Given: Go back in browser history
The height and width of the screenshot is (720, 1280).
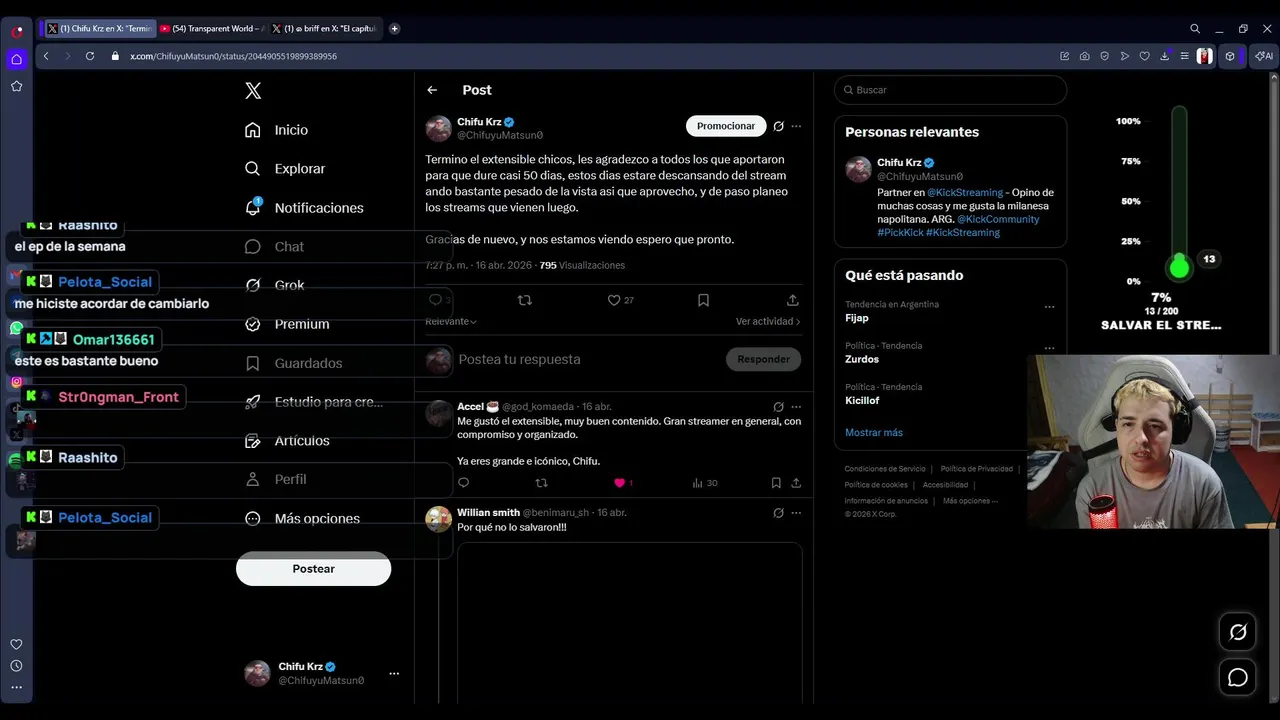Looking at the screenshot, I should pyautogui.click(x=46, y=56).
